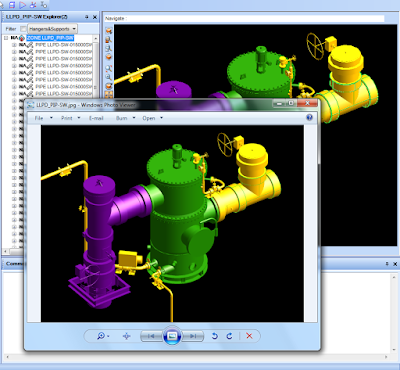400x370 pixels.
Task: Click the magnifier with red marks zoom icon
Action: tap(109, 69)
